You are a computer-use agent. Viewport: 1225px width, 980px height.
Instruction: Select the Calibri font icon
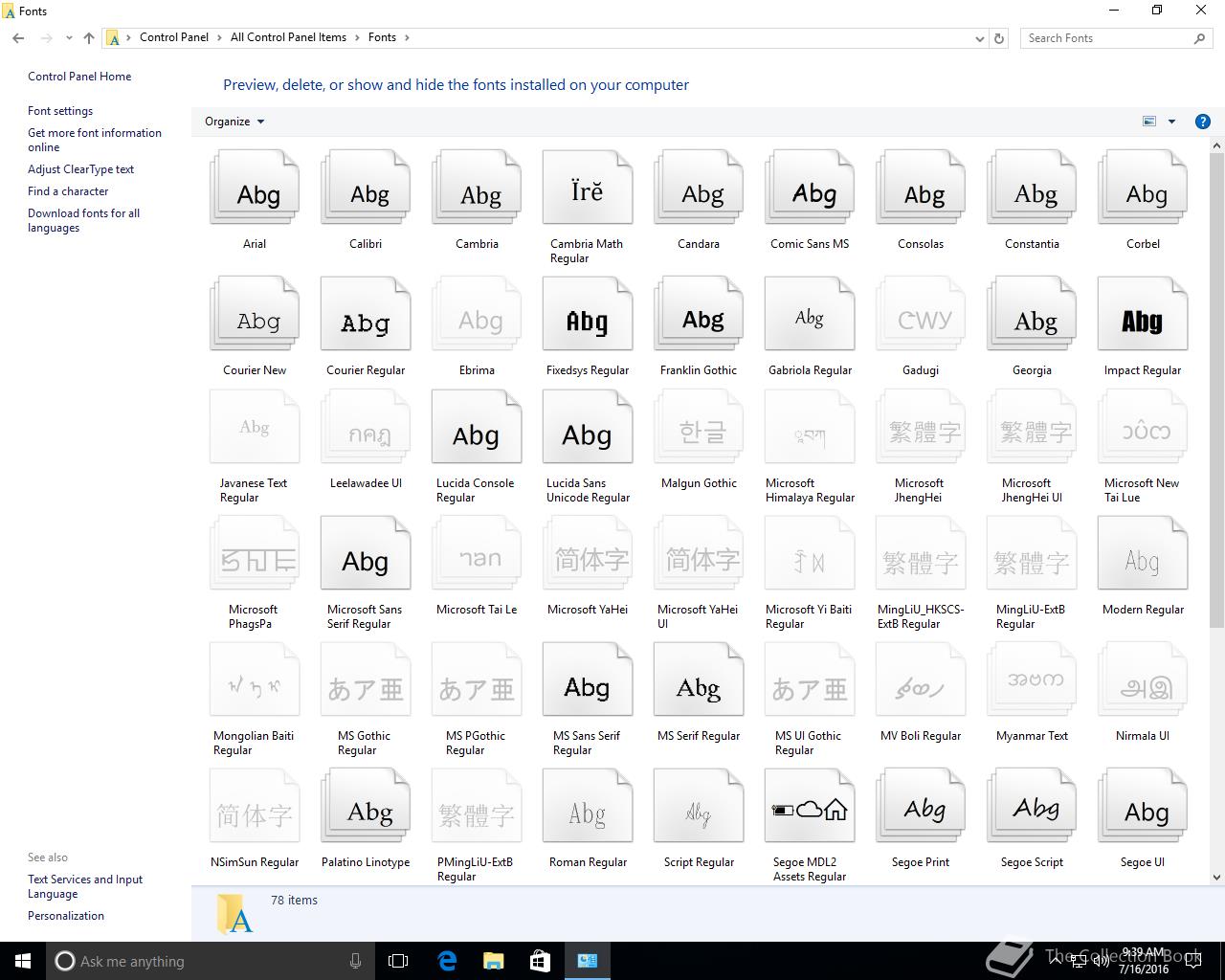[x=366, y=188]
